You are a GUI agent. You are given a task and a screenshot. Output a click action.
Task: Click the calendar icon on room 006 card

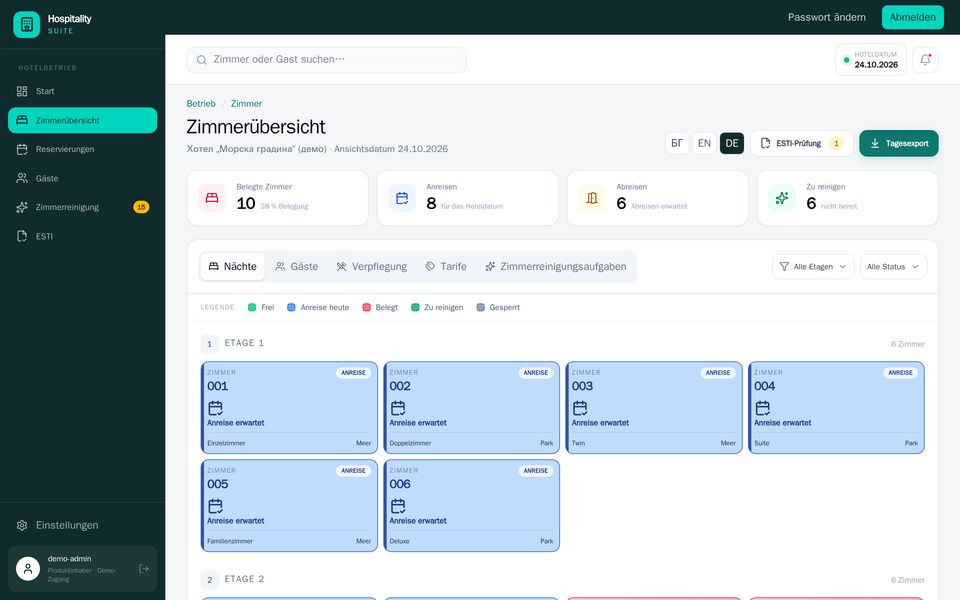(397, 506)
